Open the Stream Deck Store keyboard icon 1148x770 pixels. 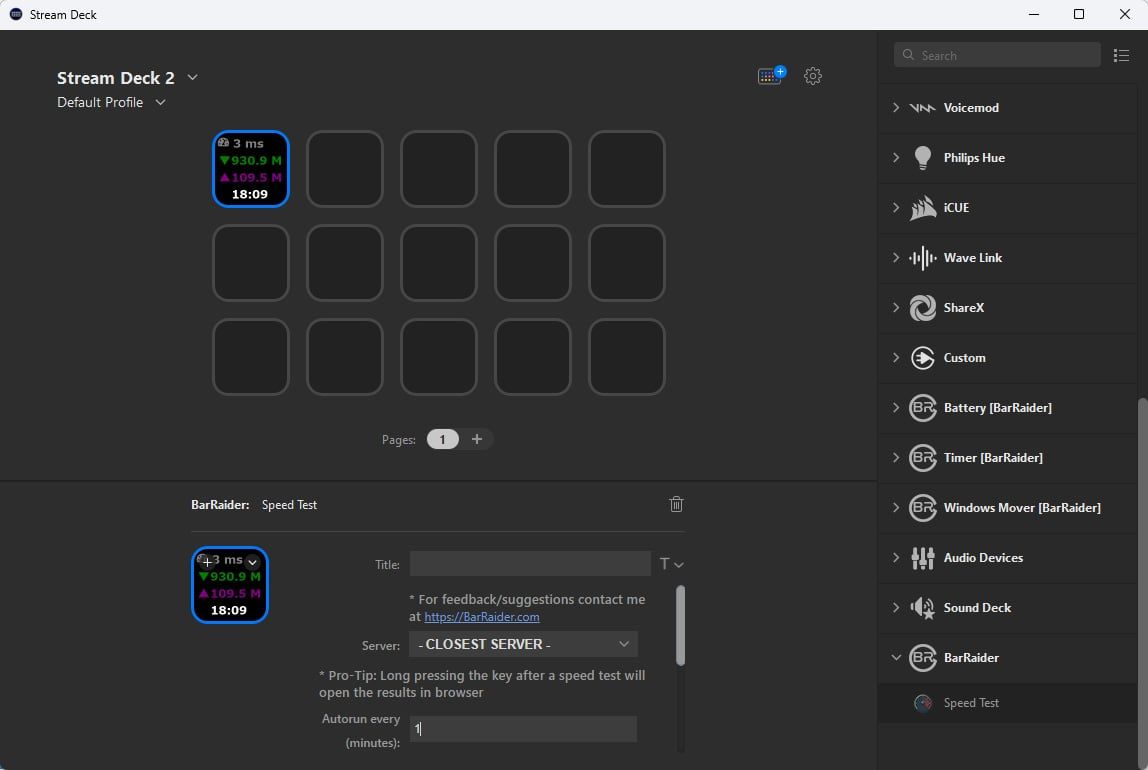[x=771, y=76]
